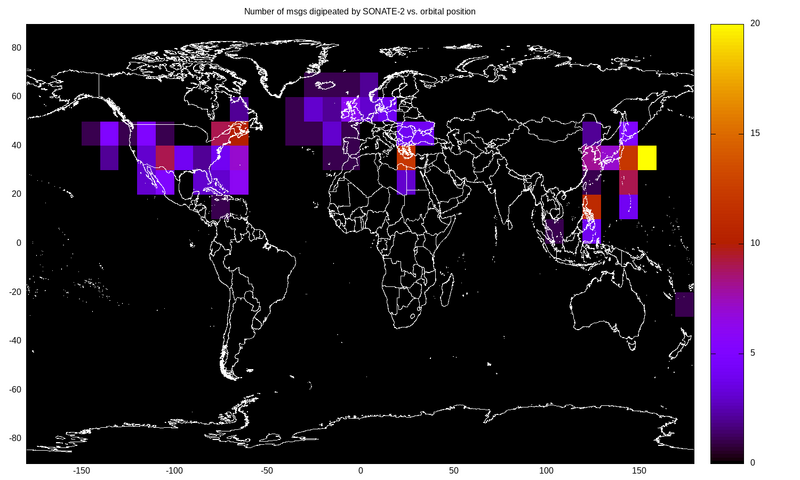Click the plot title about SONATE-2 digipeated messages

coord(360,11)
